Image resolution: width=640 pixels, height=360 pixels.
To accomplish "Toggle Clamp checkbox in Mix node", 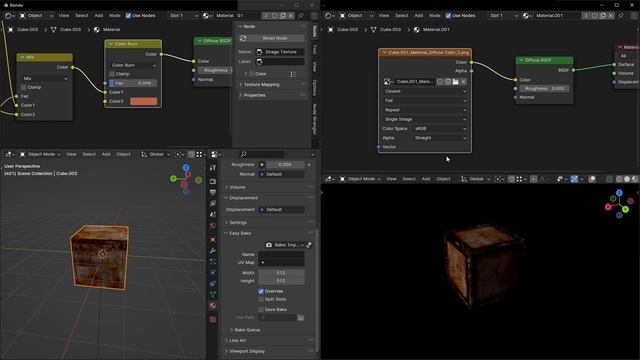I will [x=24, y=87].
